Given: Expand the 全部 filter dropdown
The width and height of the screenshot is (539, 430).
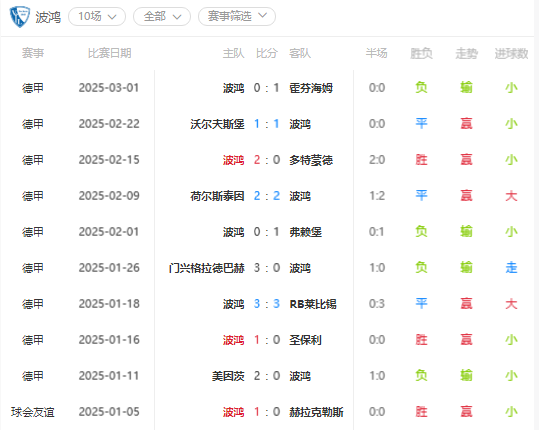Looking at the screenshot, I should tap(162, 16).
